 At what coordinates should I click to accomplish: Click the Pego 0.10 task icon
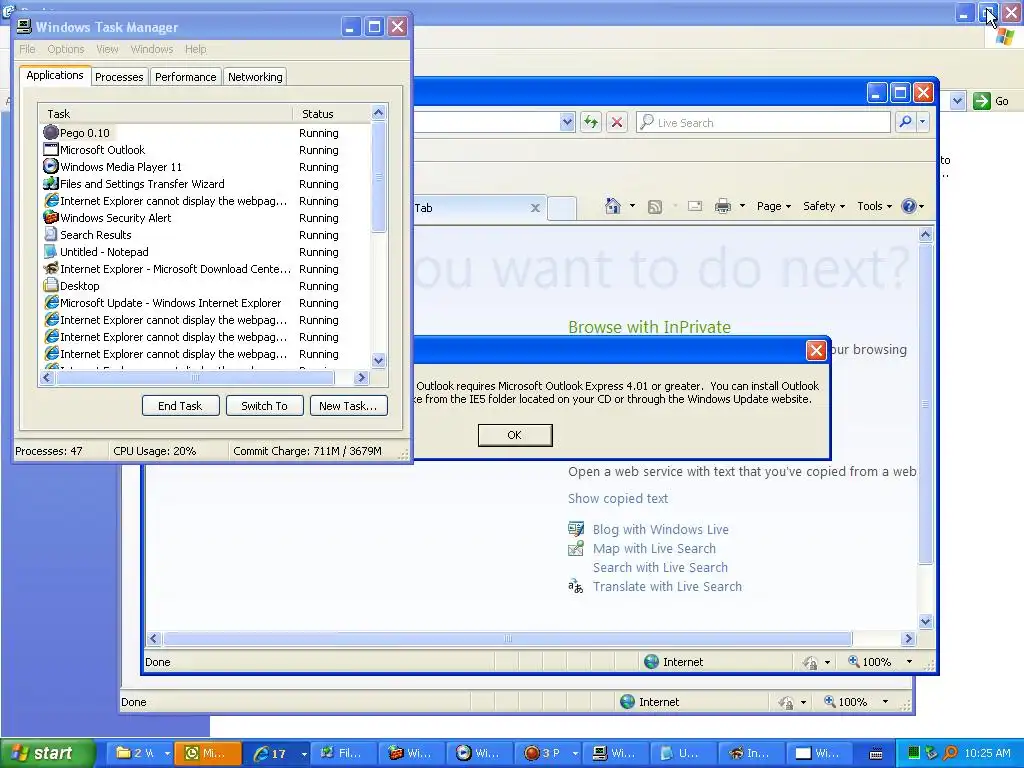pyautogui.click(x=51, y=133)
